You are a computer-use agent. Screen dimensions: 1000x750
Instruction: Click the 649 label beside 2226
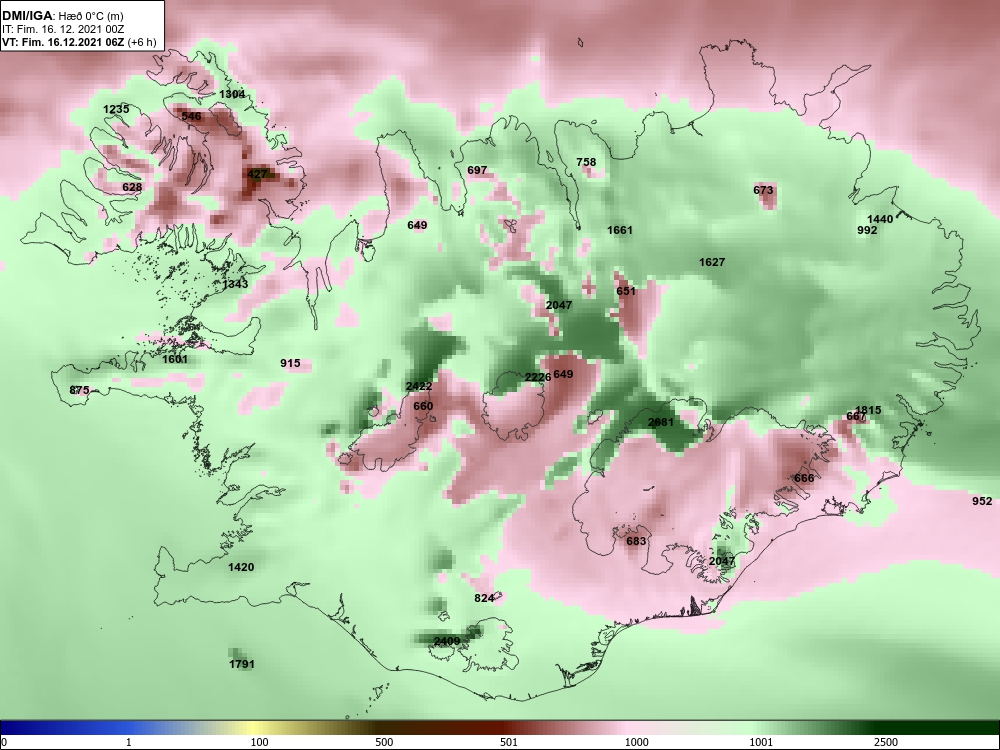(563, 374)
